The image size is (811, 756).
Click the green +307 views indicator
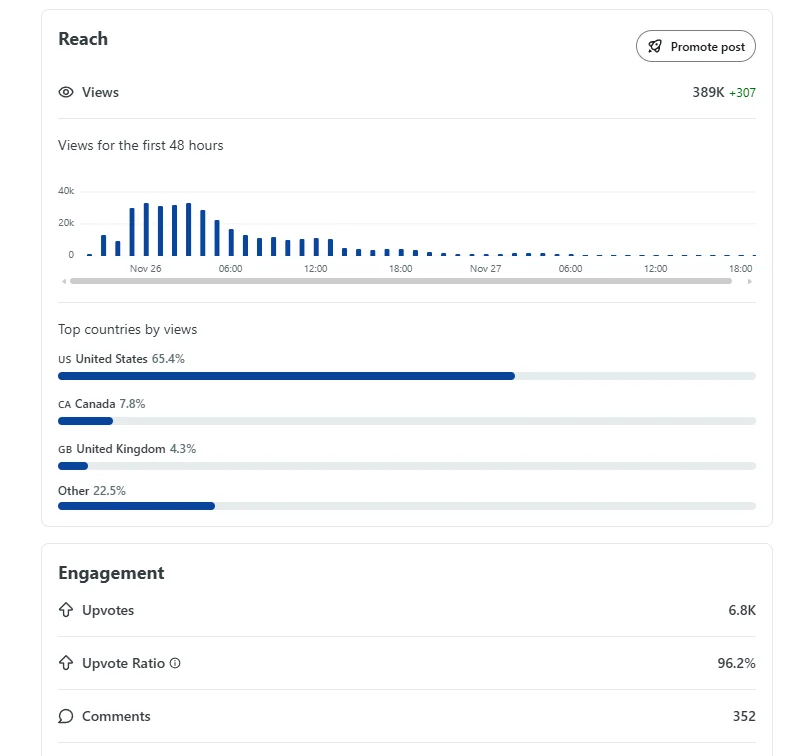point(742,93)
